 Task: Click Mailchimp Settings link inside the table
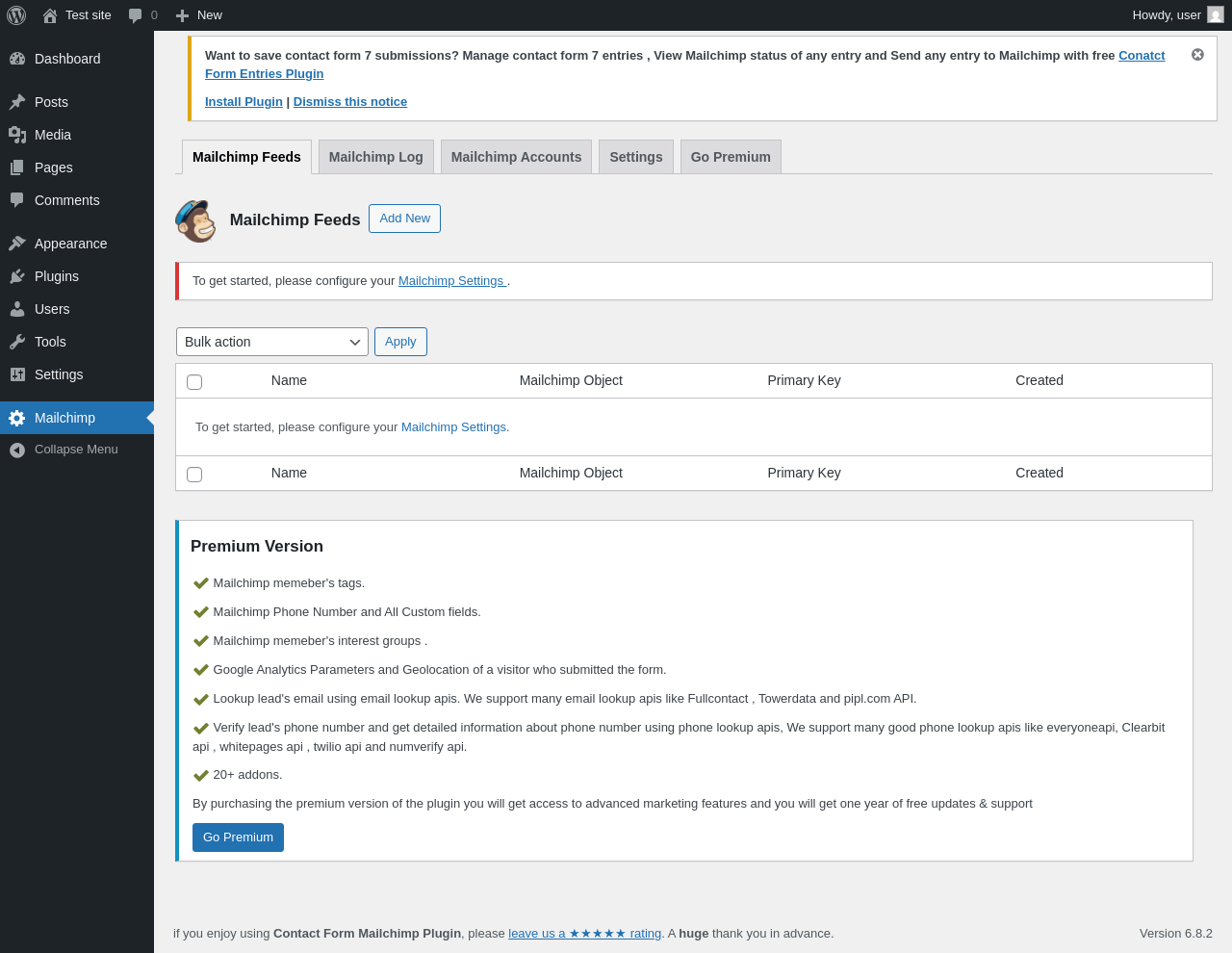(x=453, y=427)
